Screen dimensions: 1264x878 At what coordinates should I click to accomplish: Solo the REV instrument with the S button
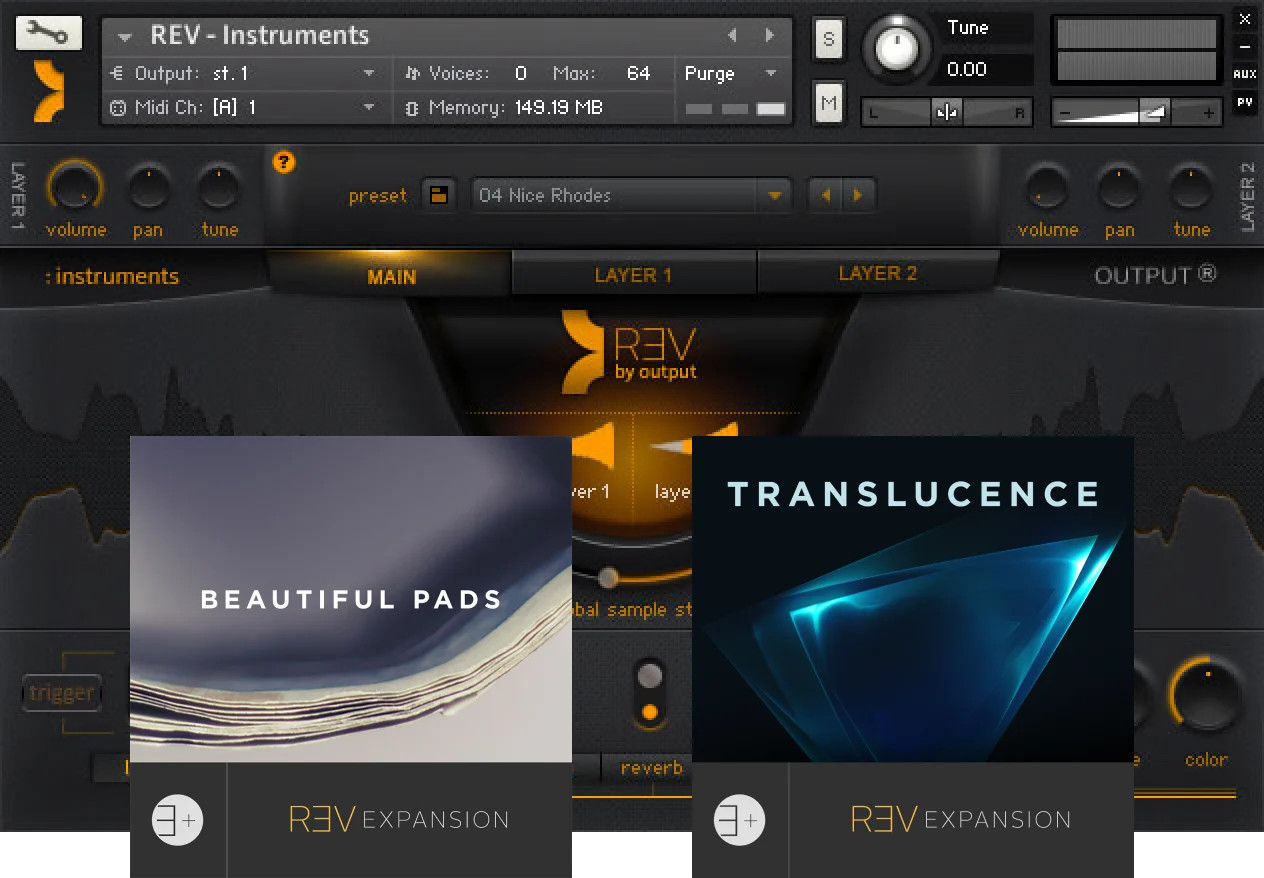[x=828, y=39]
